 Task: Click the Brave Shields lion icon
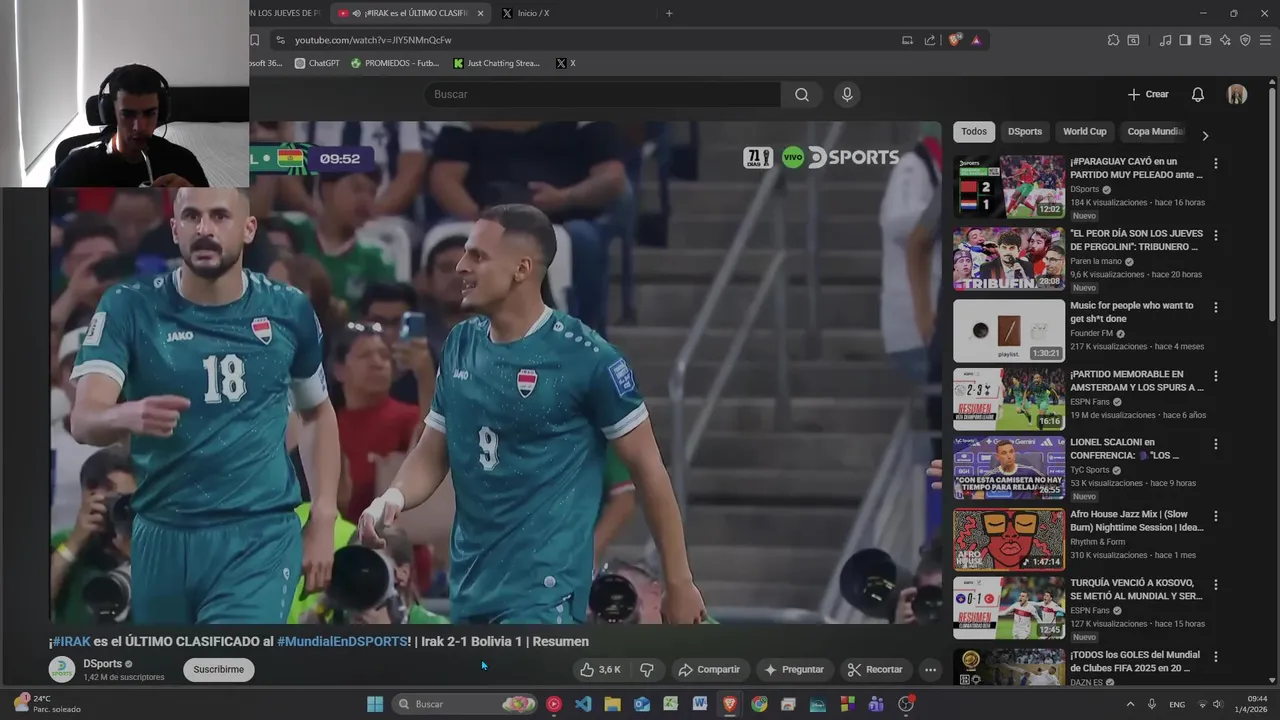955,40
